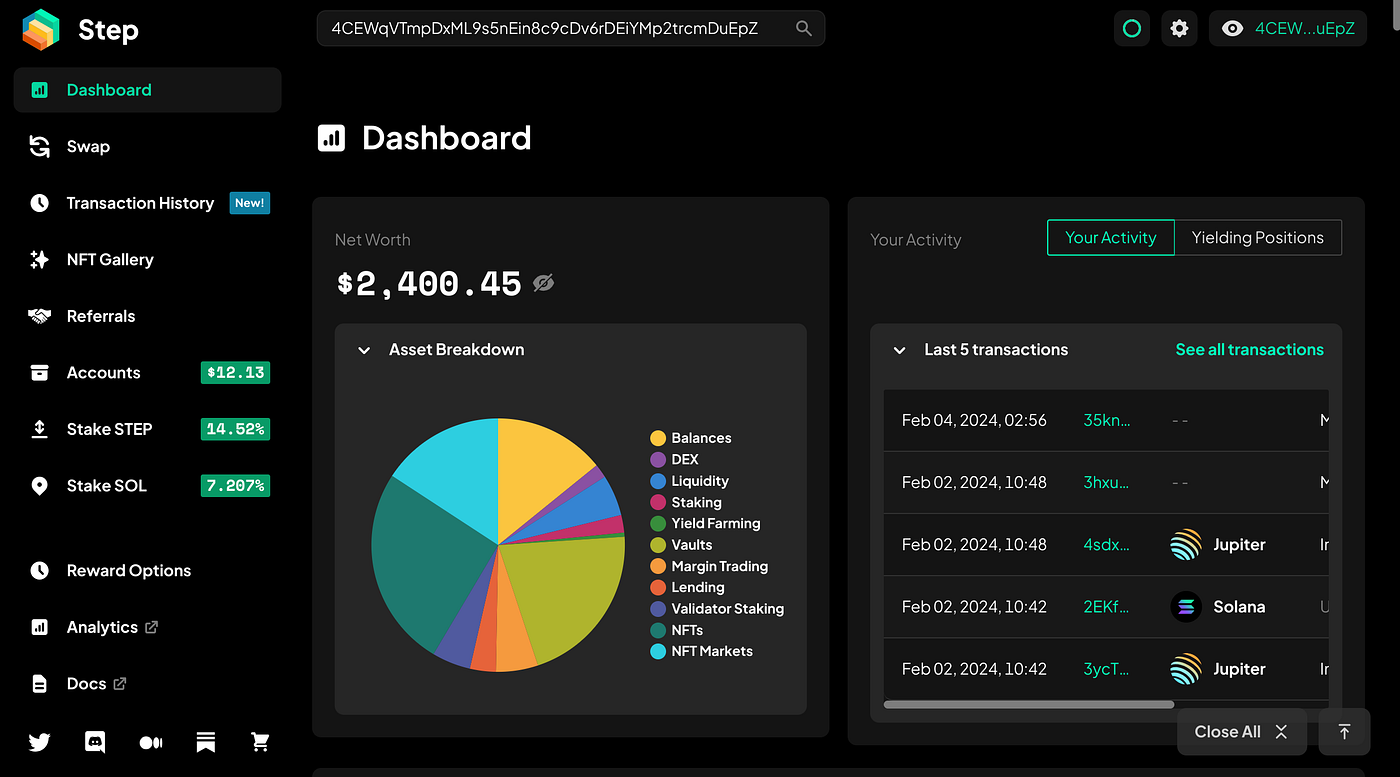
Task: Click the bookmark ribbon icon in the sidebar
Action: click(205, 742)
